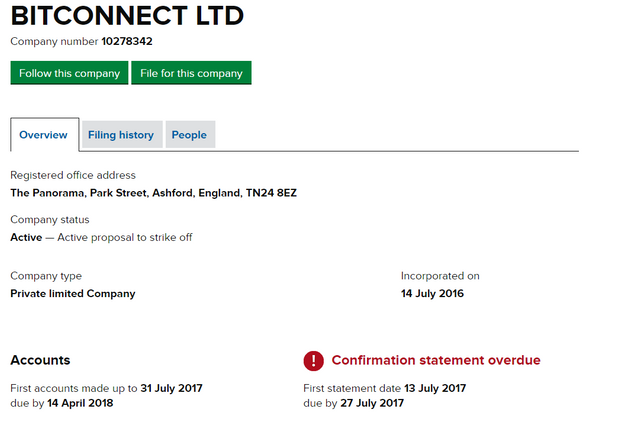Open the People tab
This screenshot has height=448, width=640.
[189, 135]
